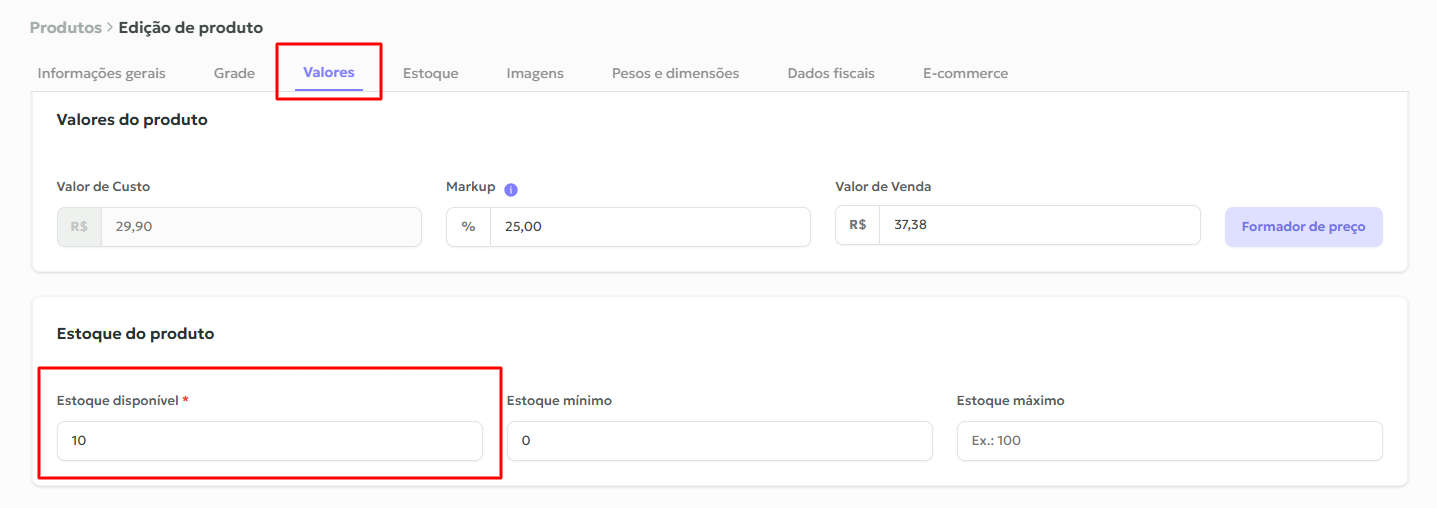Open the Informações gerais tab

click(101, 73)
